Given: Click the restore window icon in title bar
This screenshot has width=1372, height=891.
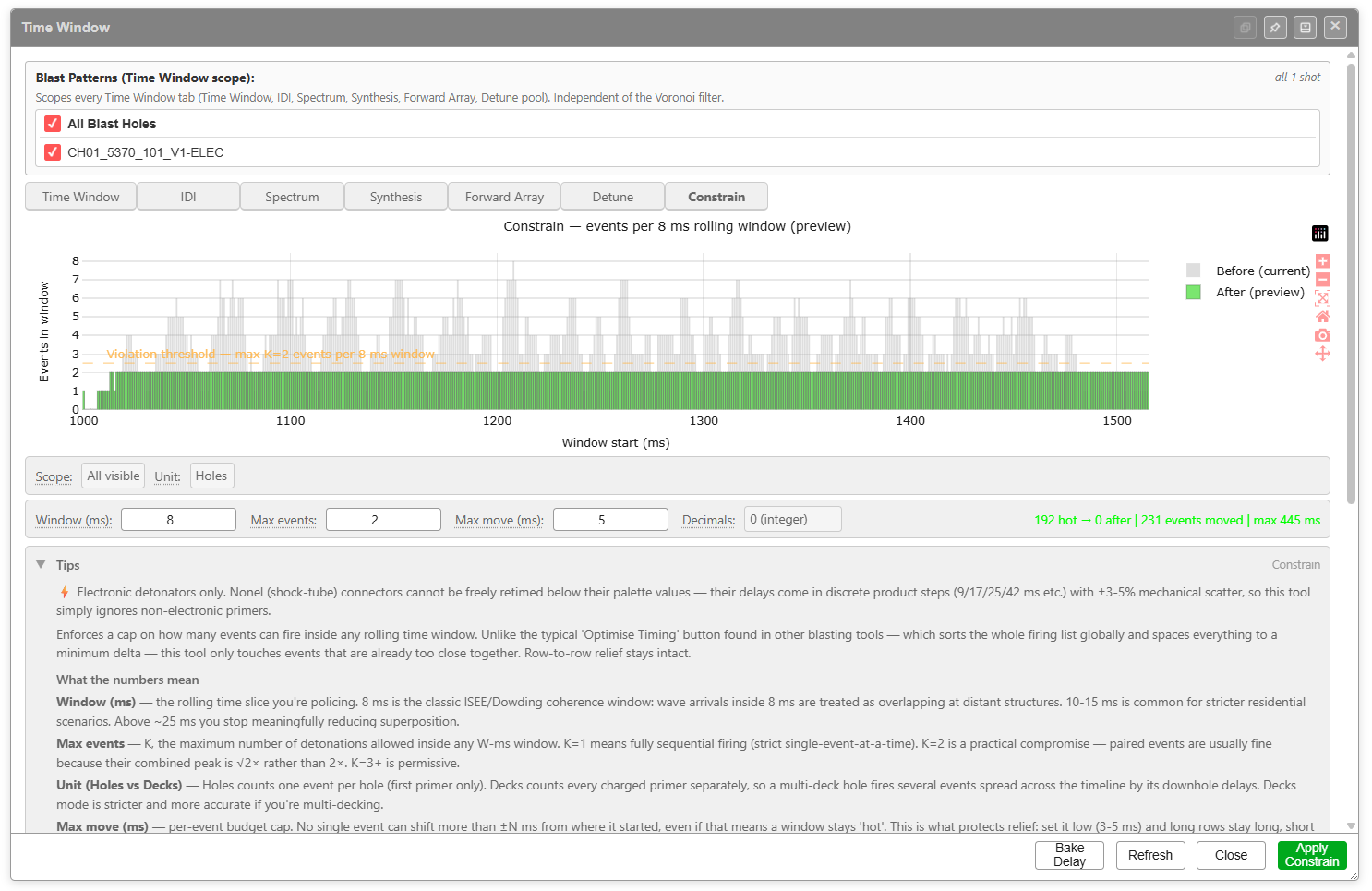Looking at the screenshot, I should click(1246, 28).
